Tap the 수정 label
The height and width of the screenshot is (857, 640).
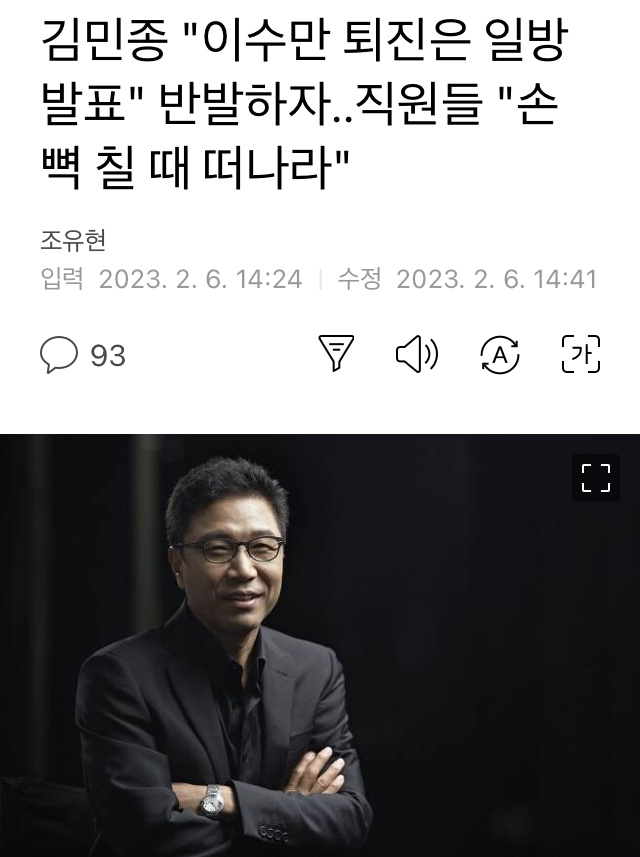359,279
